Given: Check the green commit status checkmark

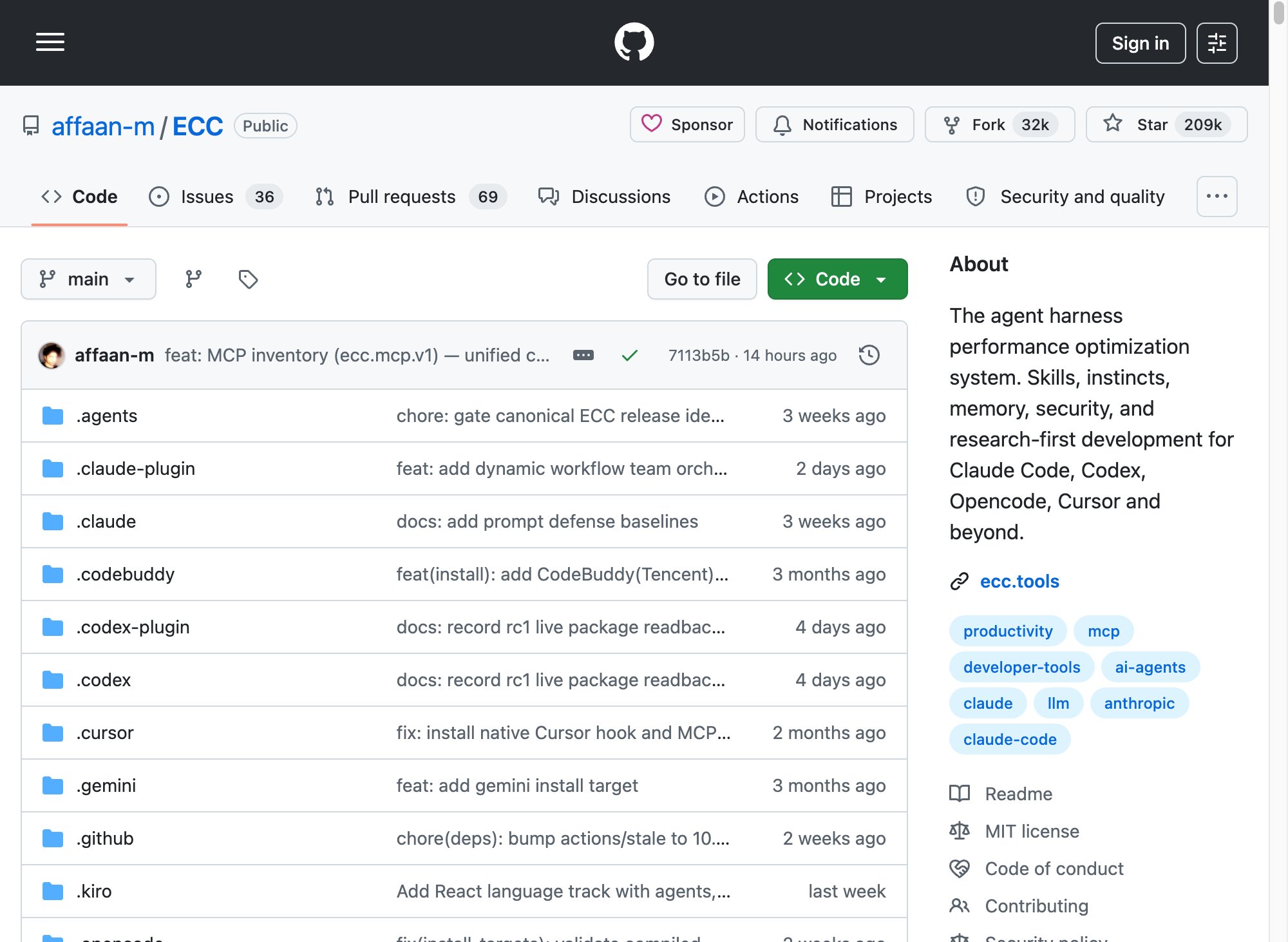Looking at the screenshot, I should coord(629,355).
